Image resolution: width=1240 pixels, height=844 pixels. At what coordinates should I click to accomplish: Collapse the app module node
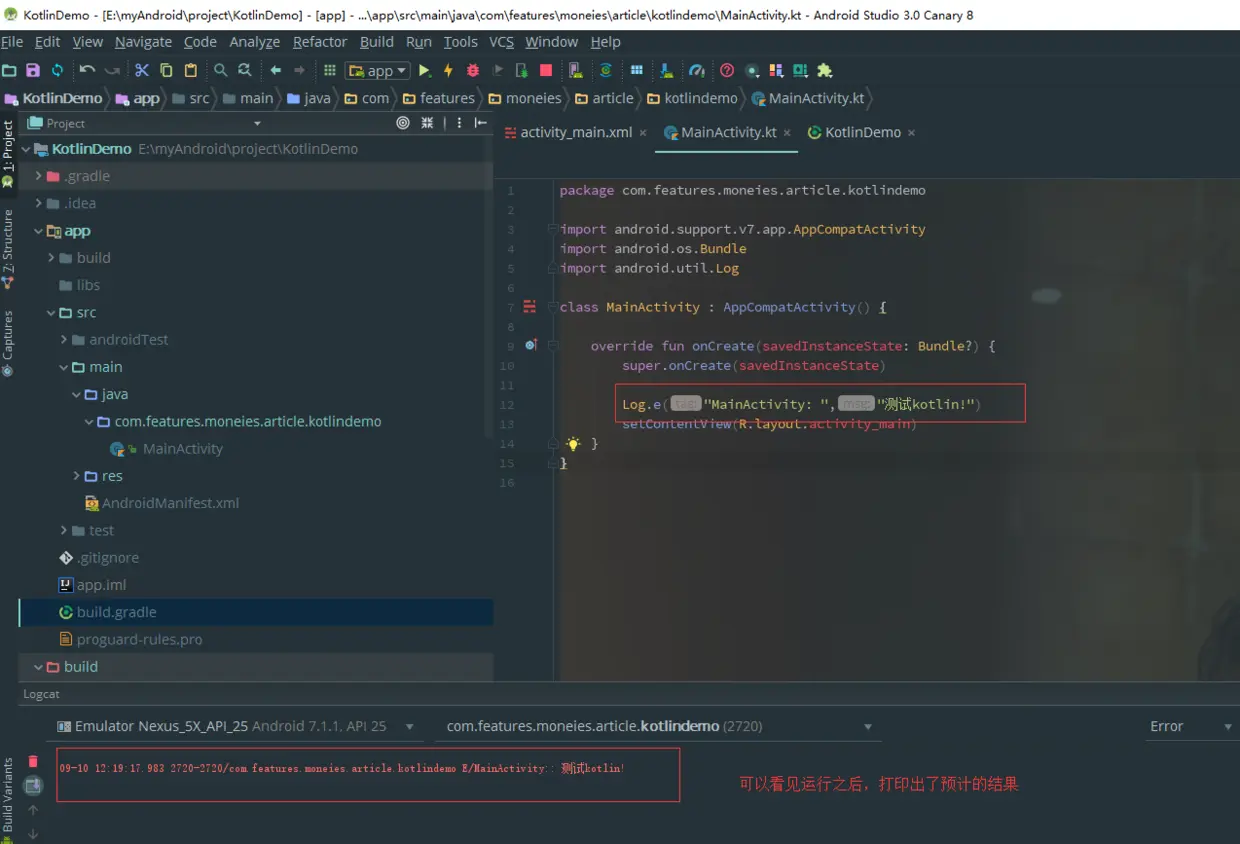[x=38, y=231]
